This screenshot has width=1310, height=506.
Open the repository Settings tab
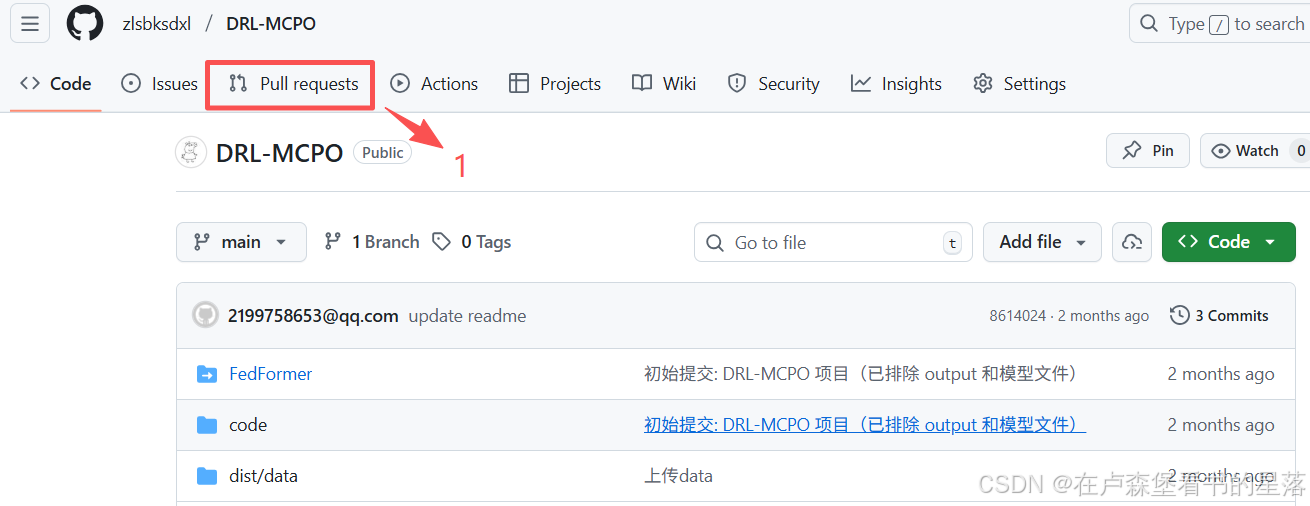click(x=1019, y=84)
